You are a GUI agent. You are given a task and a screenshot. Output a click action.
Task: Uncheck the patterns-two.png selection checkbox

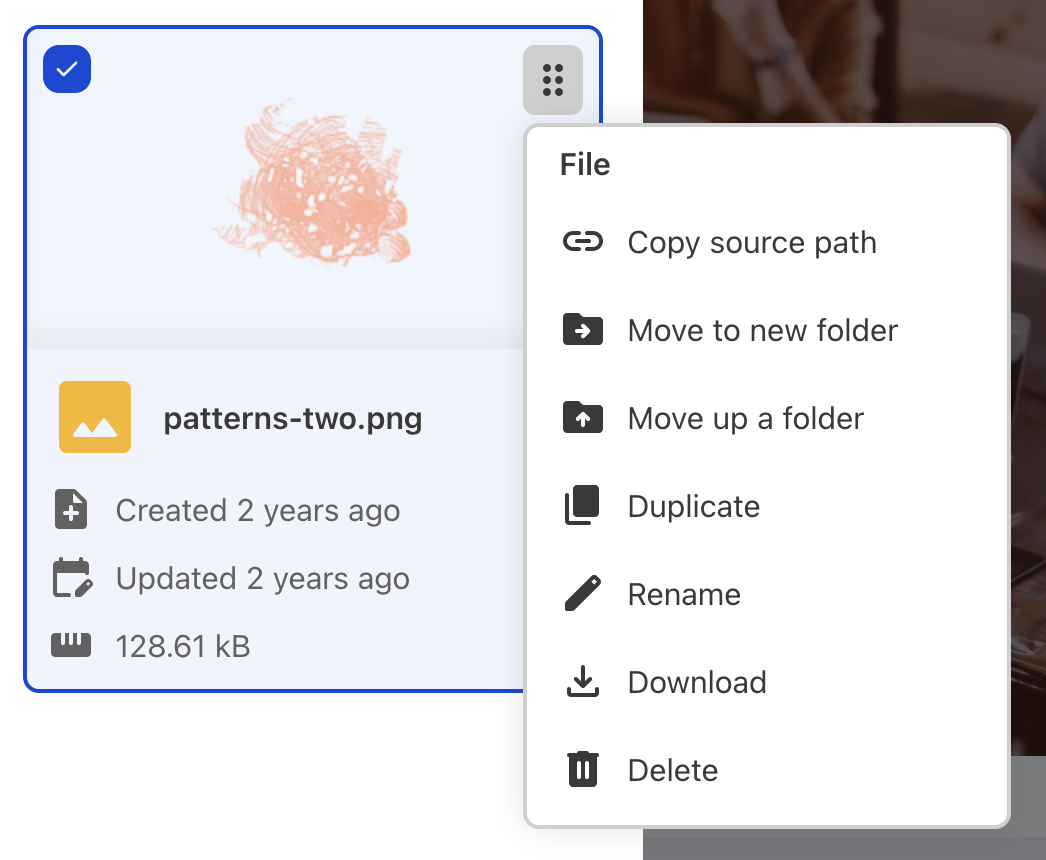click(x=67, y=69)
